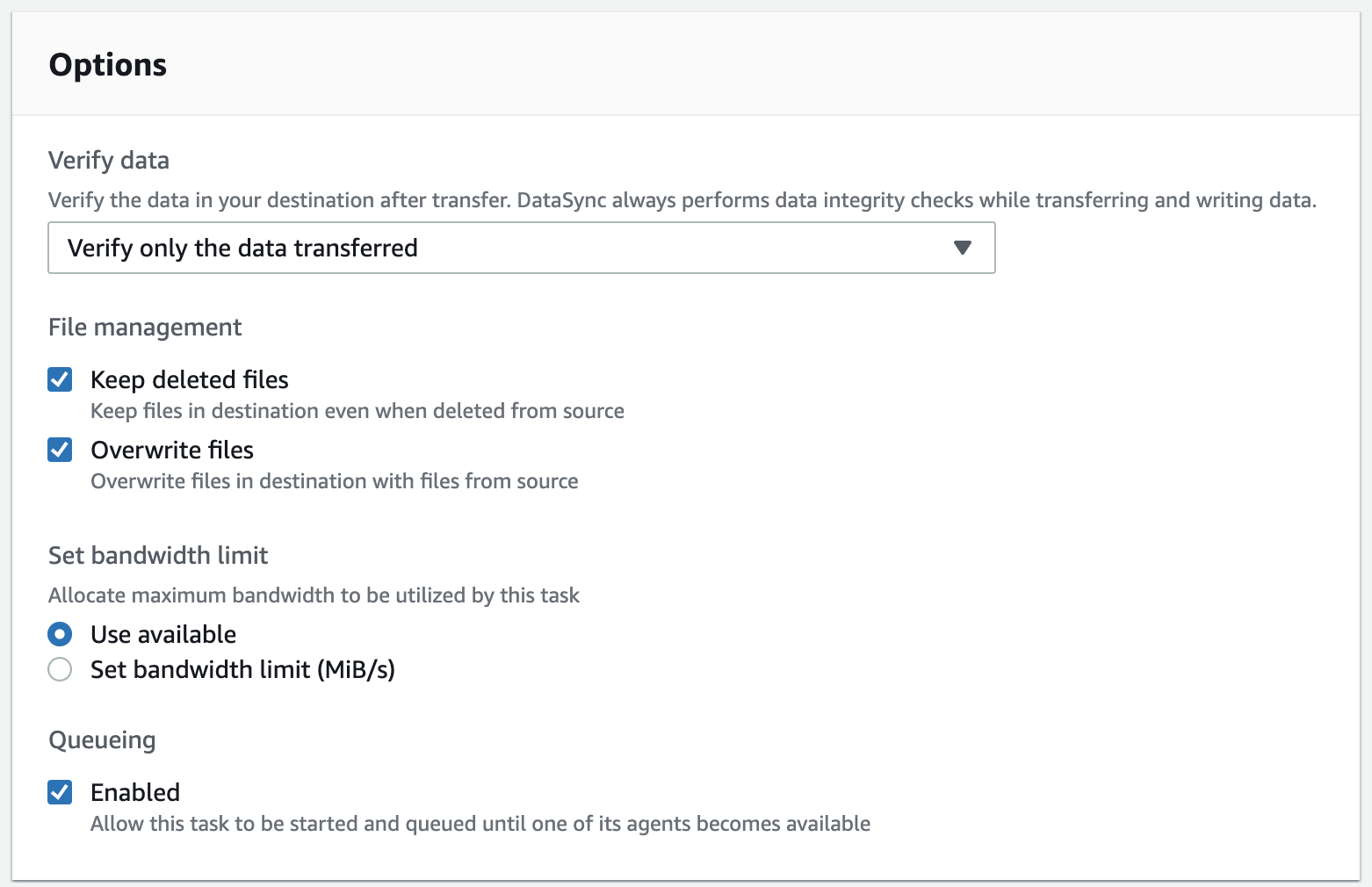Image resolution: width=1372 pixels, height=887 pixels.
Task: Click the 'File management' section label
Action: coord(145,328)
